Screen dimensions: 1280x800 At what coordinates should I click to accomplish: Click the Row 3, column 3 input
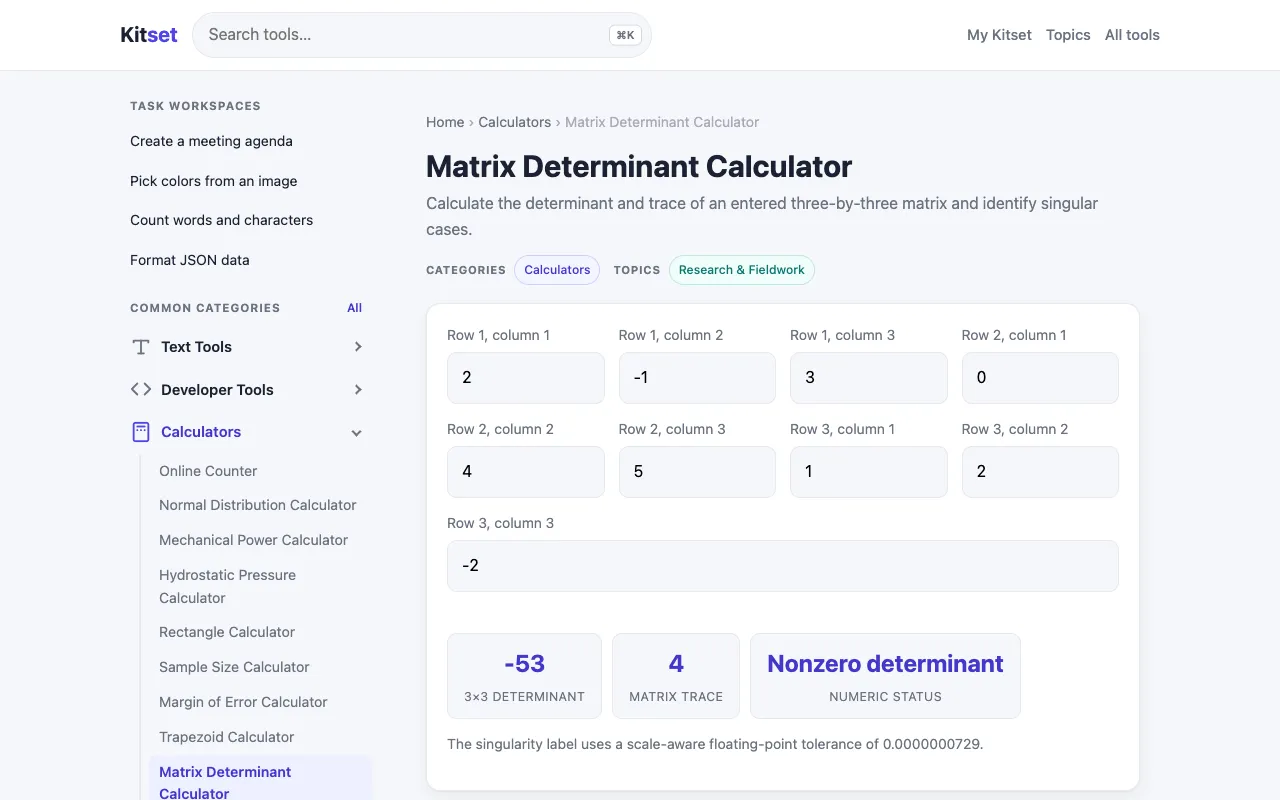pos(783,566)
